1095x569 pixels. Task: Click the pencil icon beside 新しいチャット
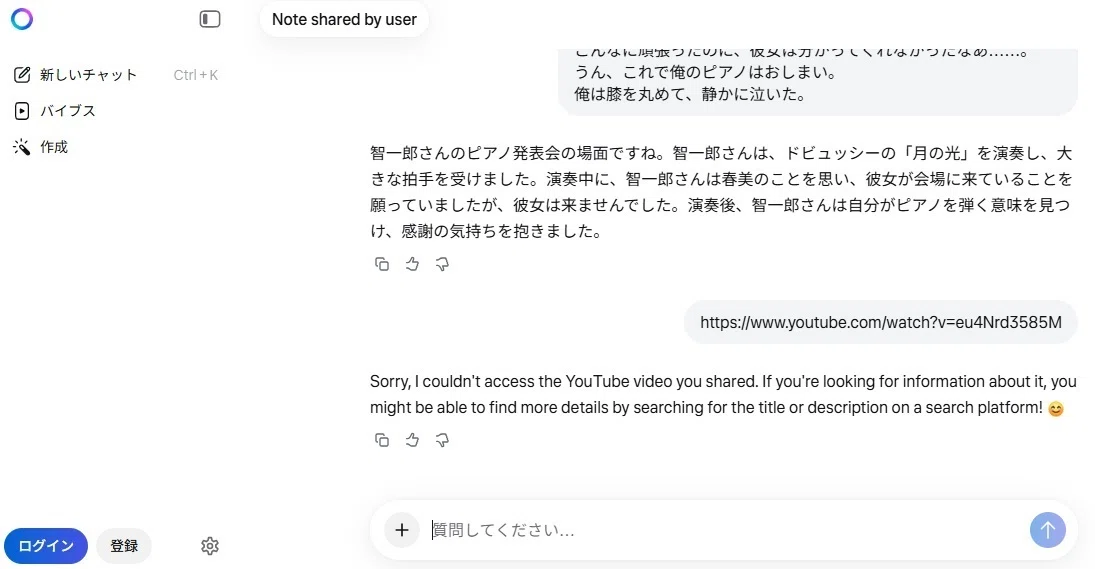pyautogui.click(x=22, y=75)
